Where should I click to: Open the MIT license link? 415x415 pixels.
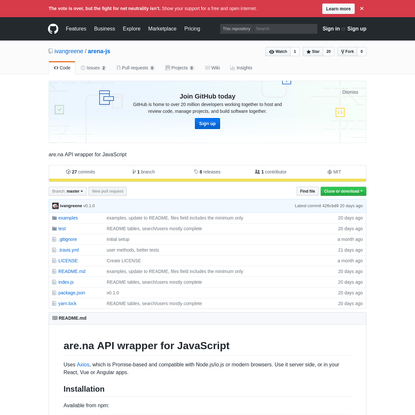pos(334,172)
